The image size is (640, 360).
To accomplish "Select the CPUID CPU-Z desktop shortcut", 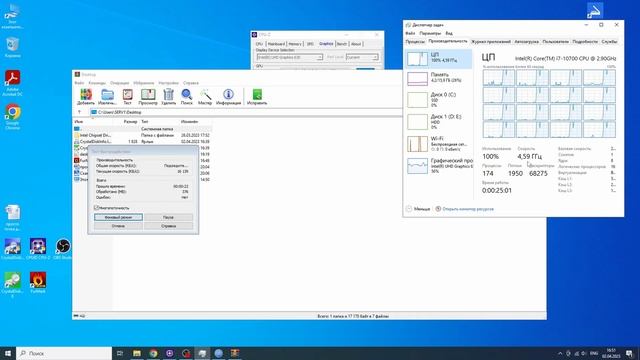I will [38, 249].
